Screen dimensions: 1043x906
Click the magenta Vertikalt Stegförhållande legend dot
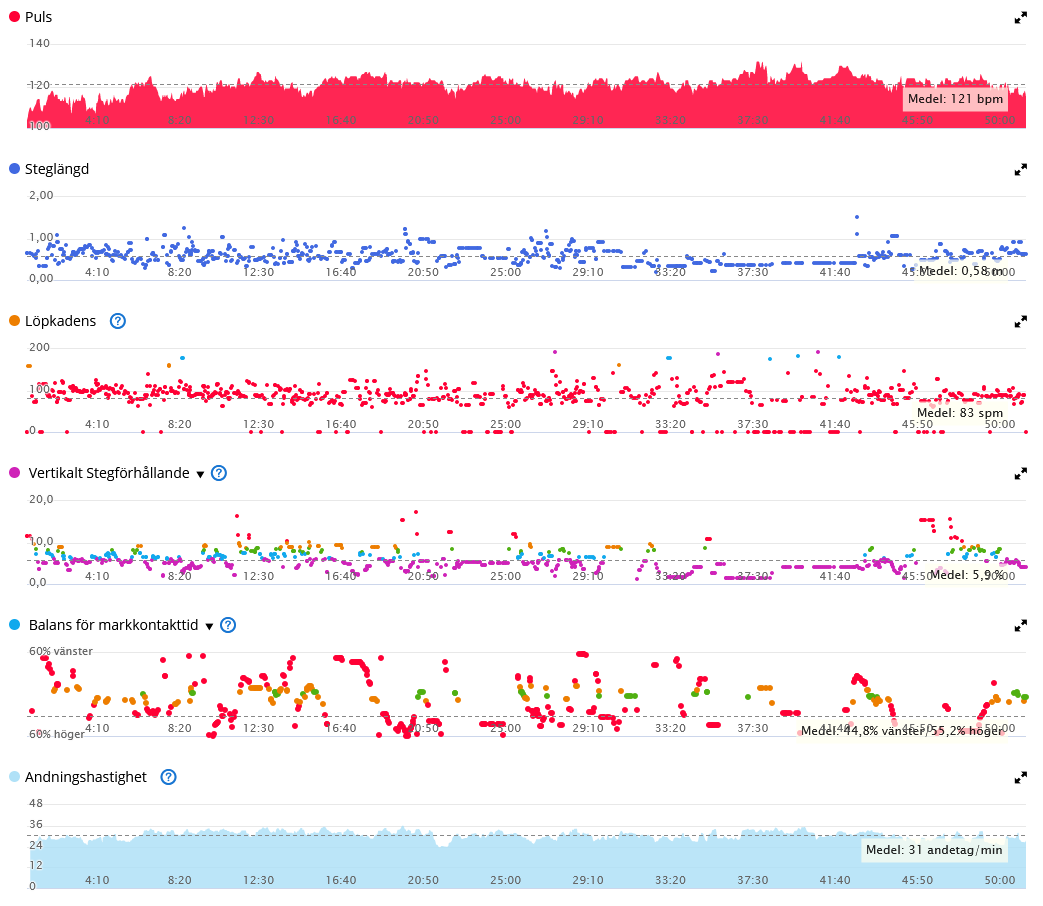point(14,473)
